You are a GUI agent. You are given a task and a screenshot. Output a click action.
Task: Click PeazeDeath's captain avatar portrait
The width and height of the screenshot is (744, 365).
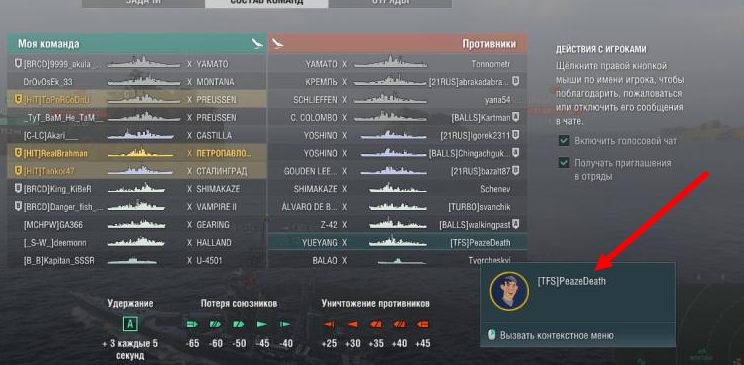509,291
